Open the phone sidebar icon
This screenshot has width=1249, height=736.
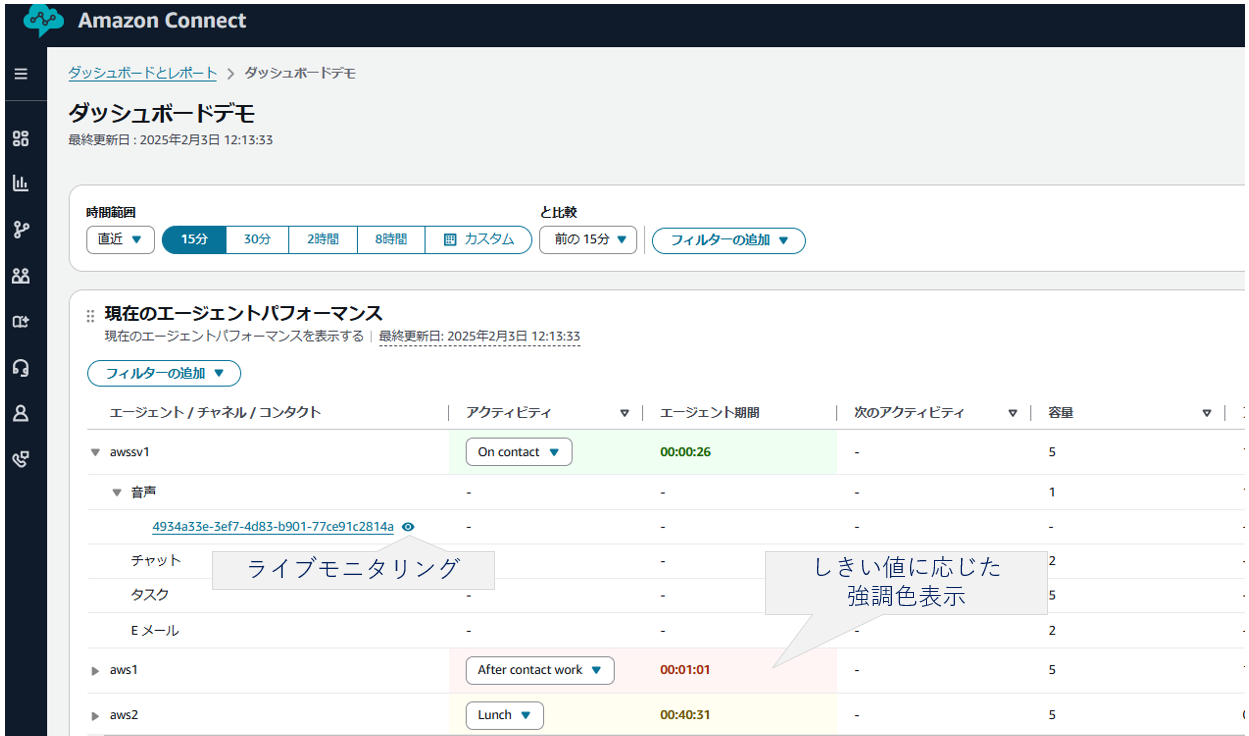pos(21,459)
